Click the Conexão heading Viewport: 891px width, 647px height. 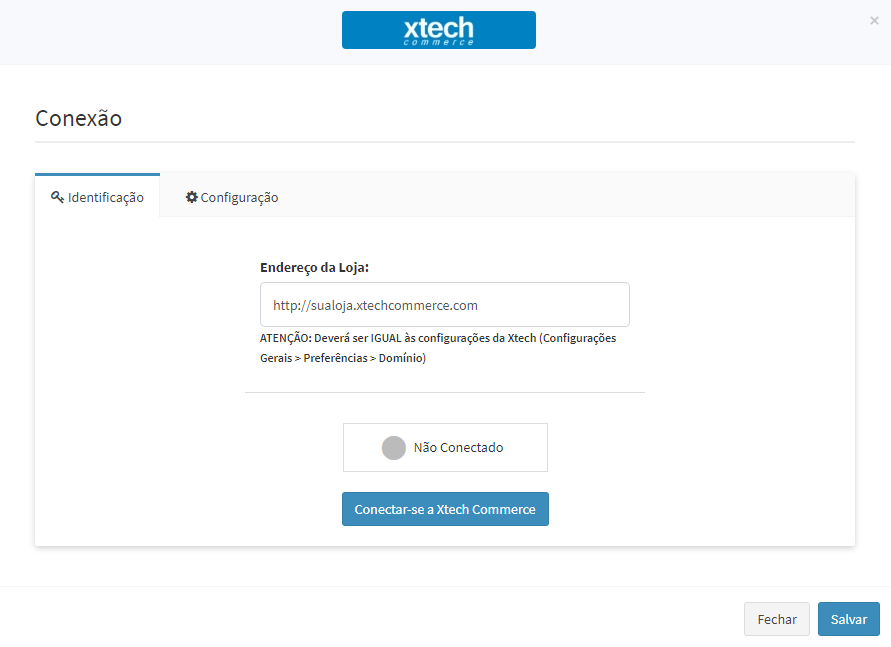click(x=78, y=119)
